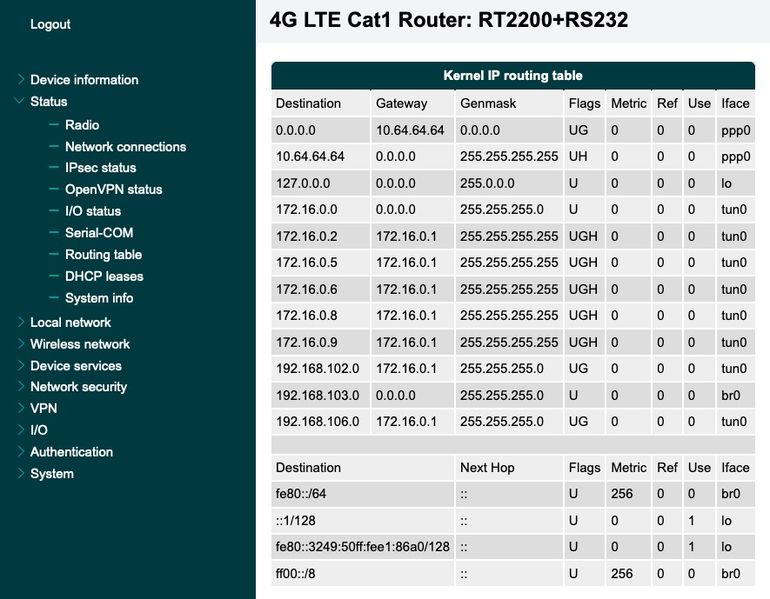Expand the Authentication chevron
This screenshot has width=770, height=599.
tap(21, 451)
